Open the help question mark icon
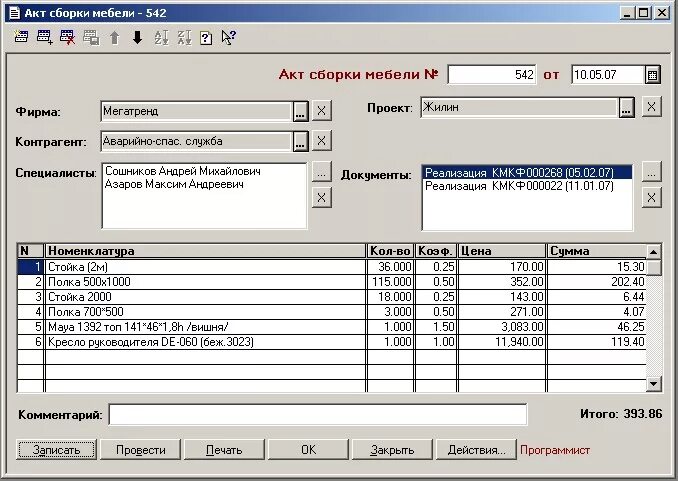This screenshot has width=678, height=481. 206,38
